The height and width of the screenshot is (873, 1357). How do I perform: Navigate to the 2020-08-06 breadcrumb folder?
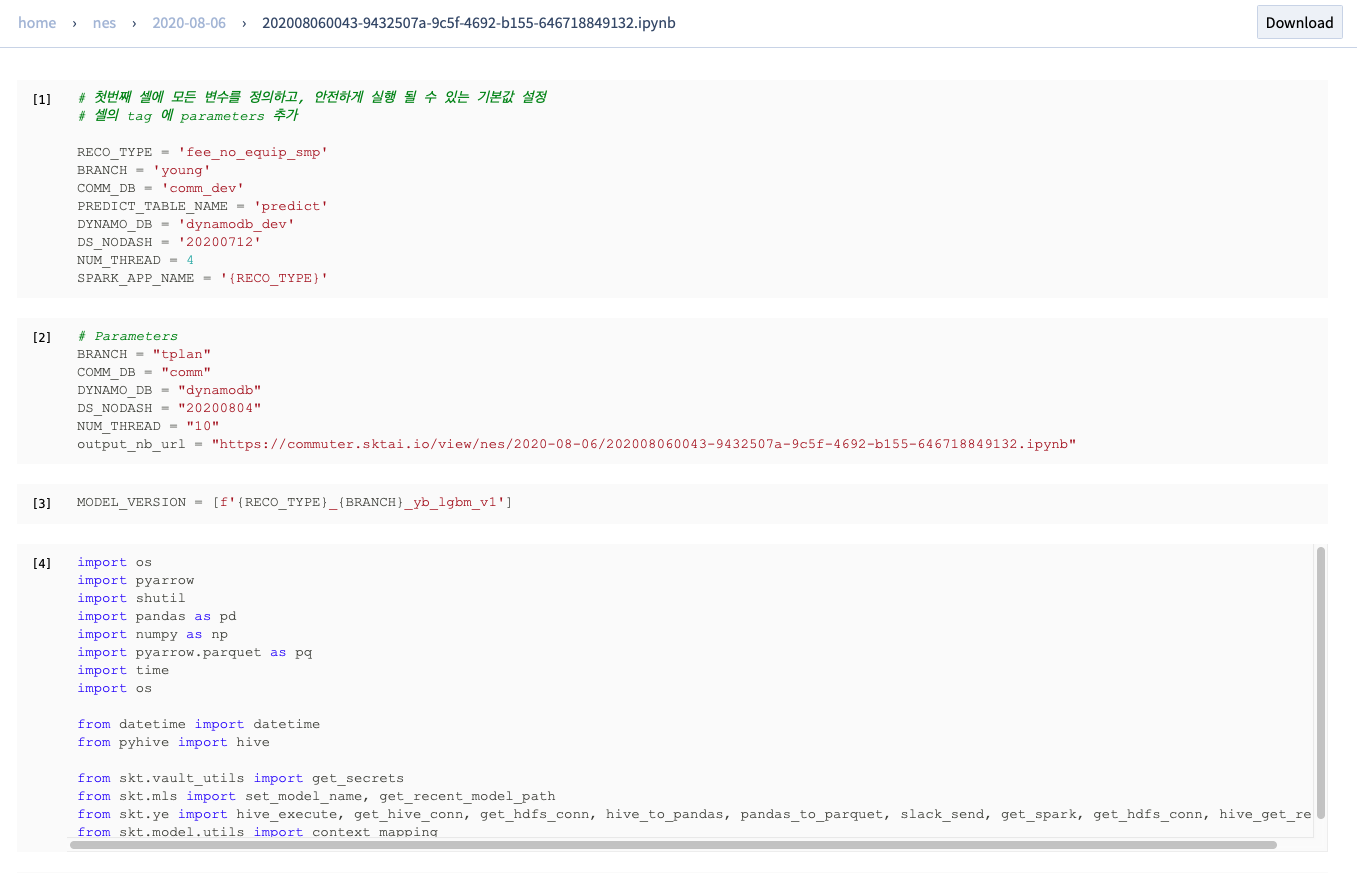[x=189, y=22]
